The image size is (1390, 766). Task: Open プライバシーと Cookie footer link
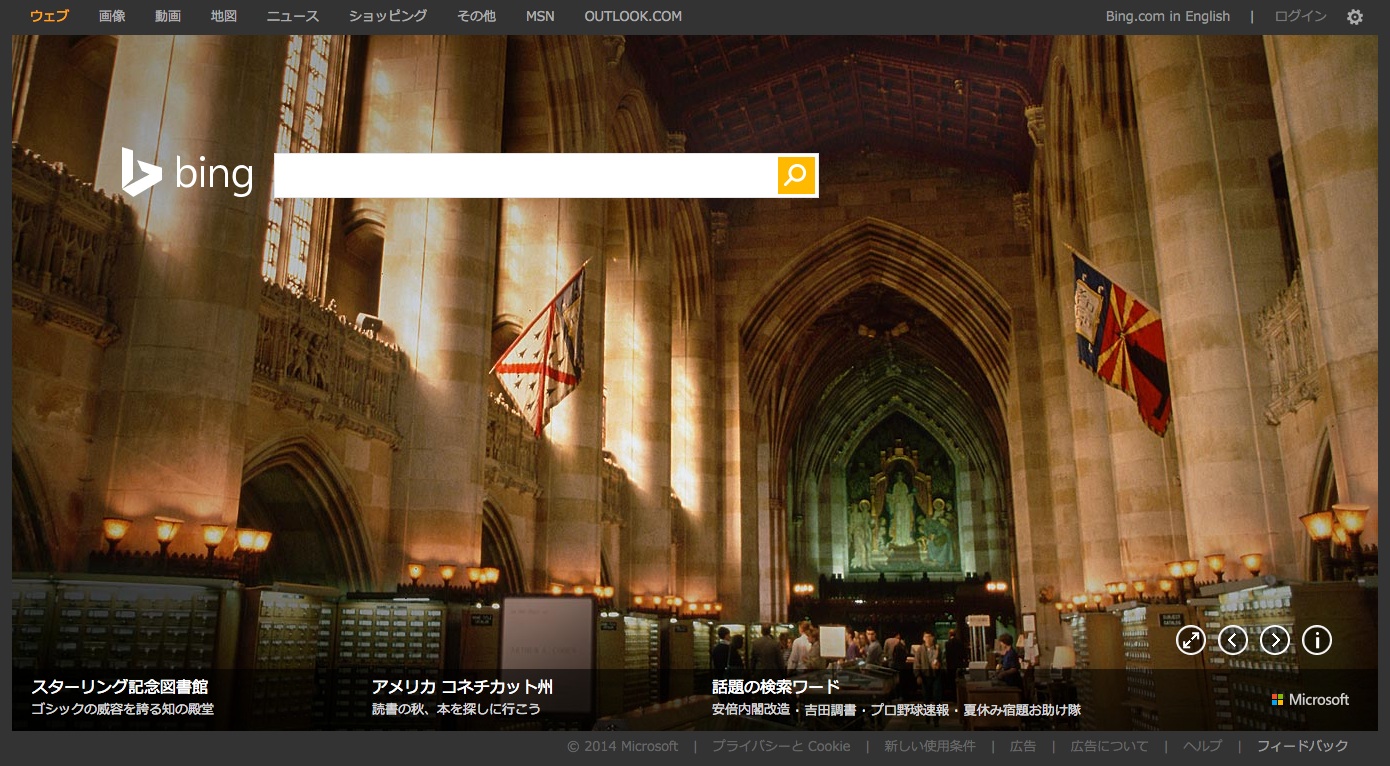coord(781,746)
